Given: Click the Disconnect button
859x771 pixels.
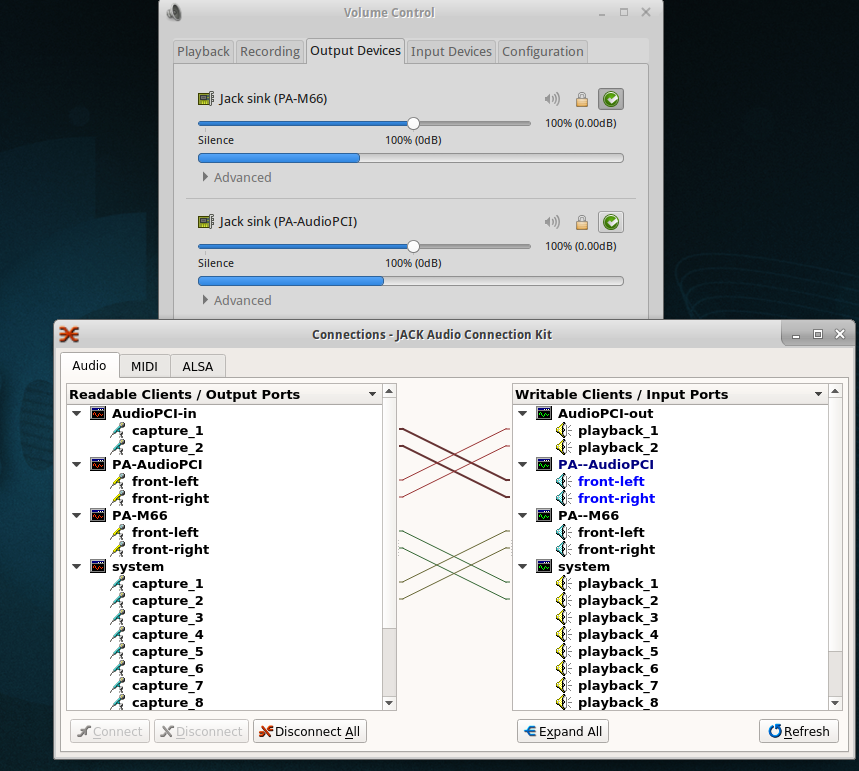Looking at the screenshot, I should coord(202,732).
